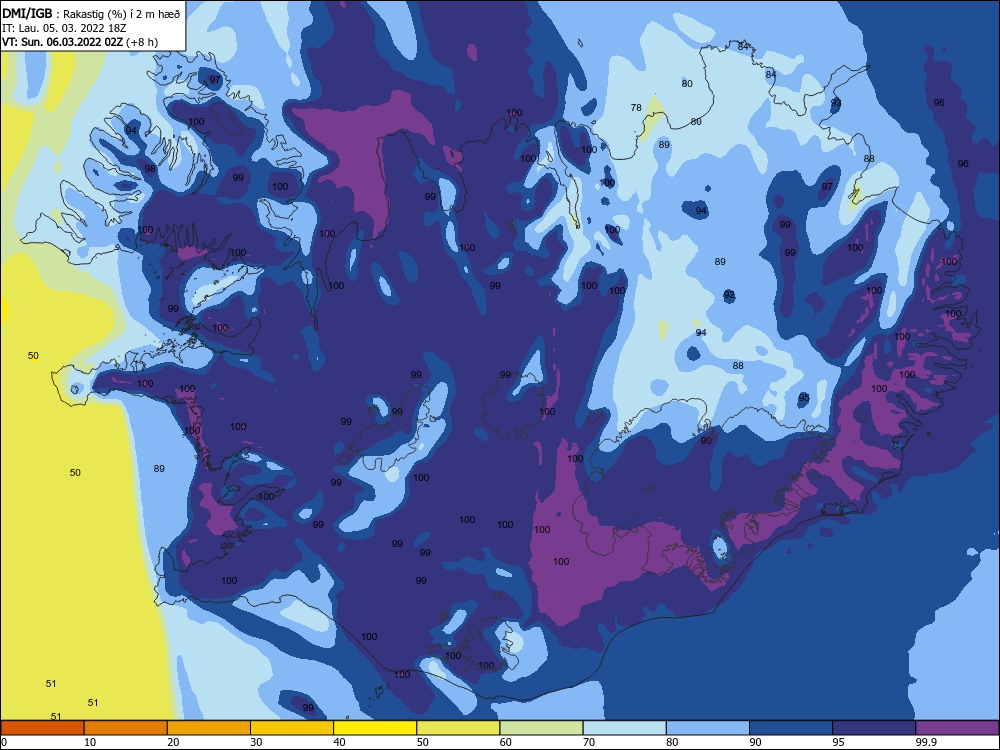Viewport: 1000px width, 750px height.
Task: Click the bright yellow 40–50 legend swatch
Action: click(x=375, y=728)
